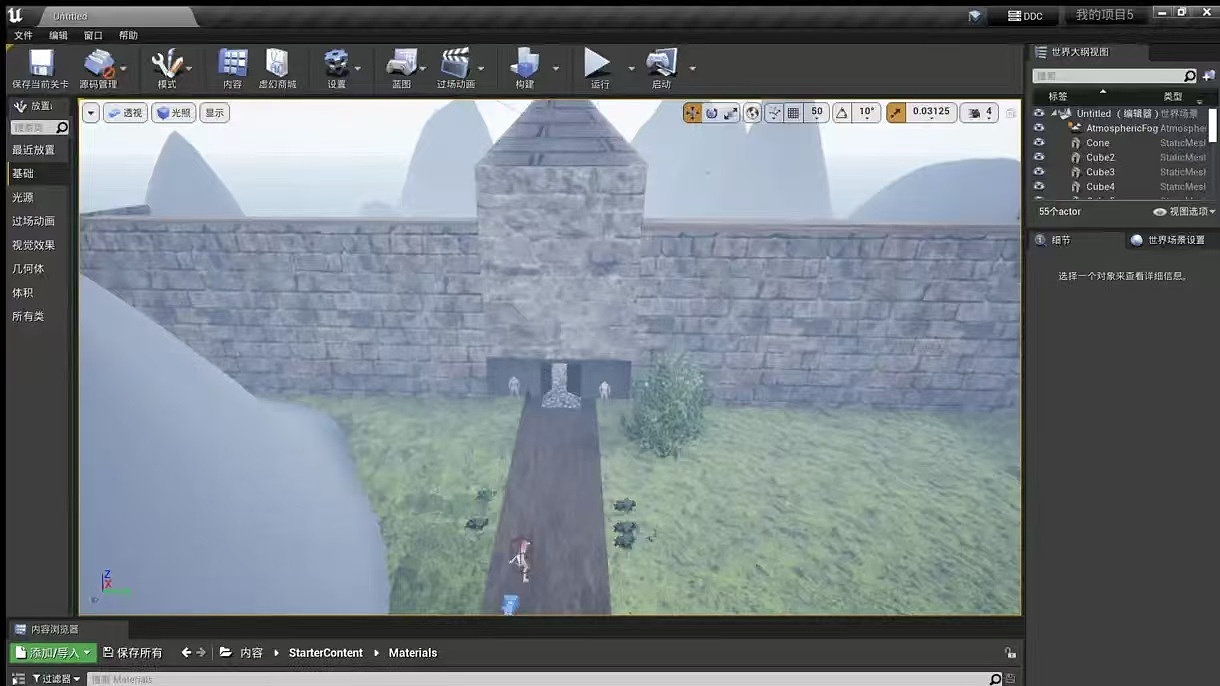
Task: Click Save All (保存所有) button
Action: pyautogui.click(x=133, y=653)
